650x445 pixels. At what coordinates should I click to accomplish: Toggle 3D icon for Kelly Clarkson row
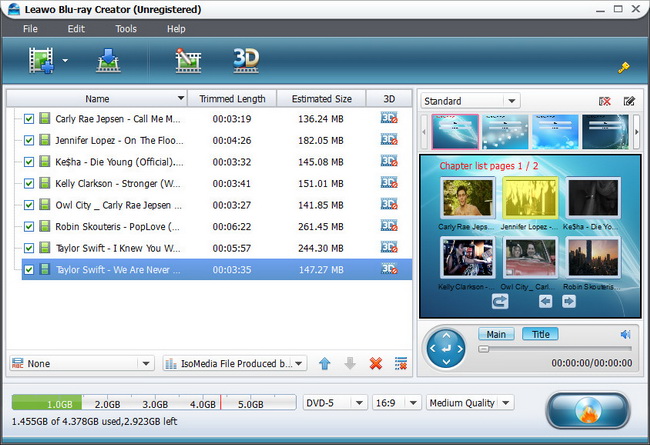coord(389,183)
